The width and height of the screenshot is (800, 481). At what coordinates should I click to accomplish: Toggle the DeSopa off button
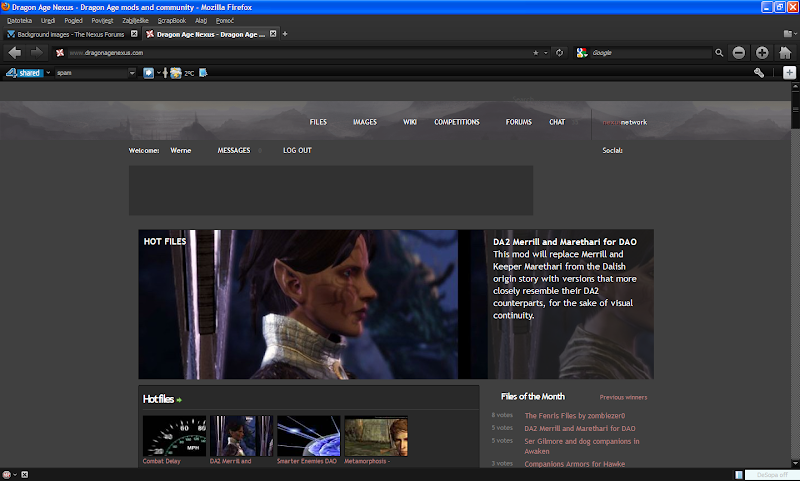click(771, 475)
